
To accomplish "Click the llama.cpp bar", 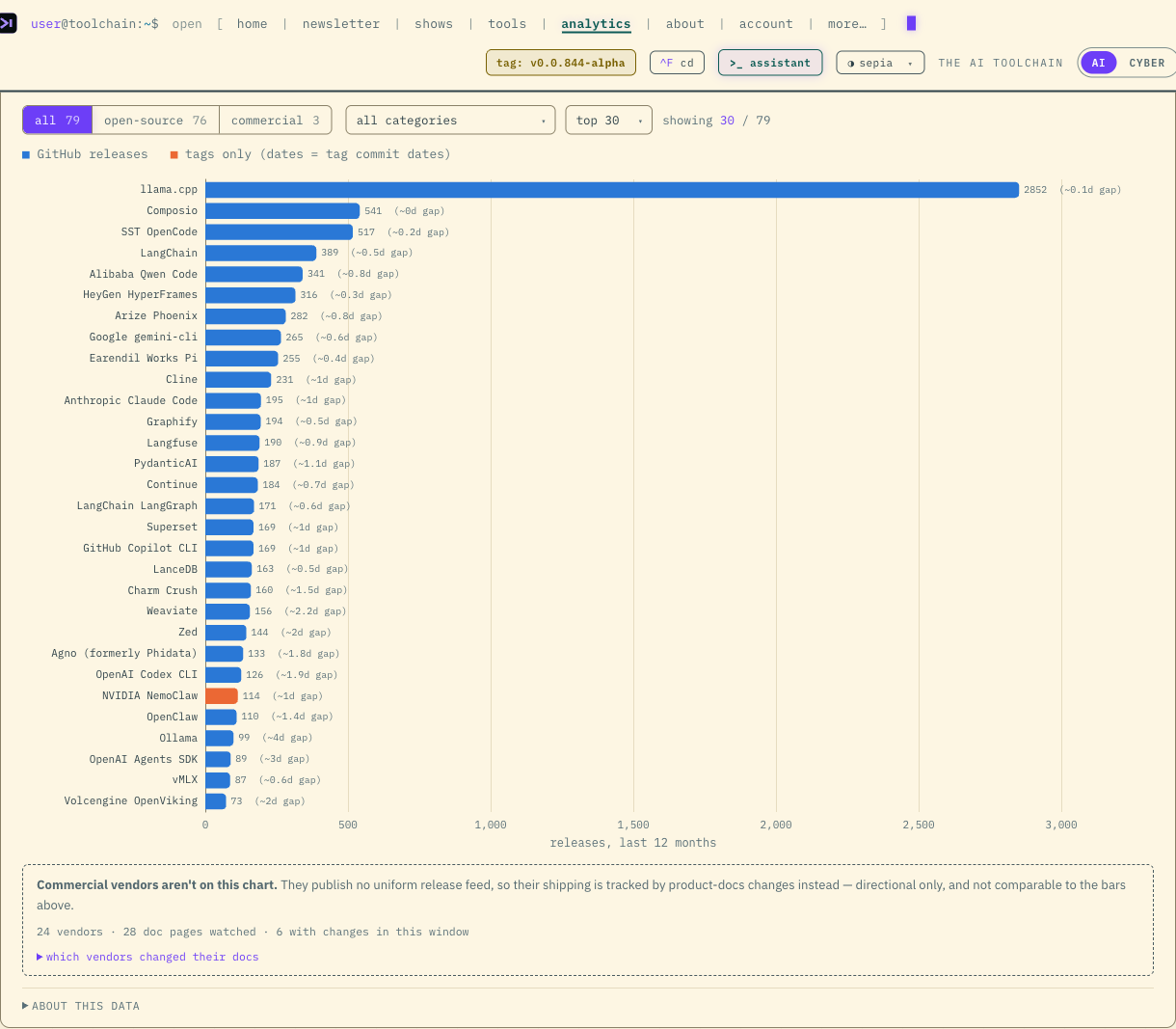I will [612, 190].
